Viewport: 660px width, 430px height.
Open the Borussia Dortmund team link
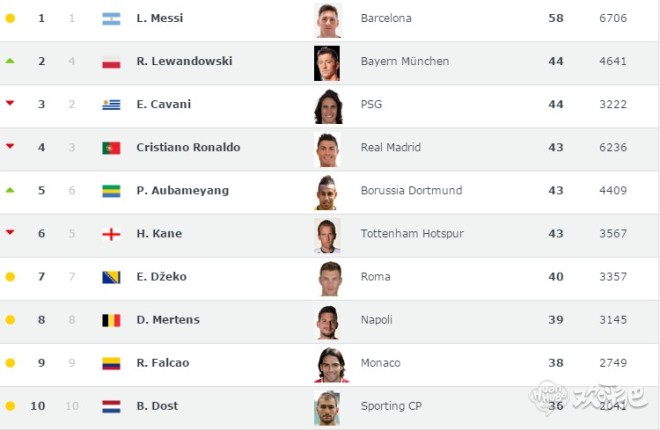pyautogui.click(x=411, y=190)
